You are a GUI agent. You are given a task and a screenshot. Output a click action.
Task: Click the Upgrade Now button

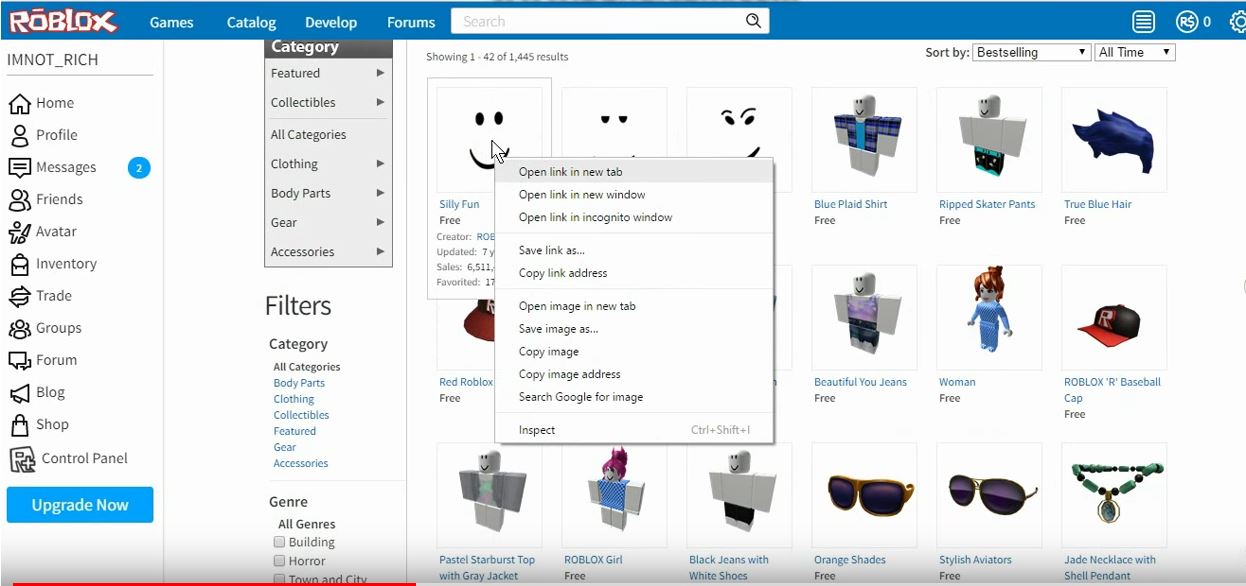(x=80, y=505)
